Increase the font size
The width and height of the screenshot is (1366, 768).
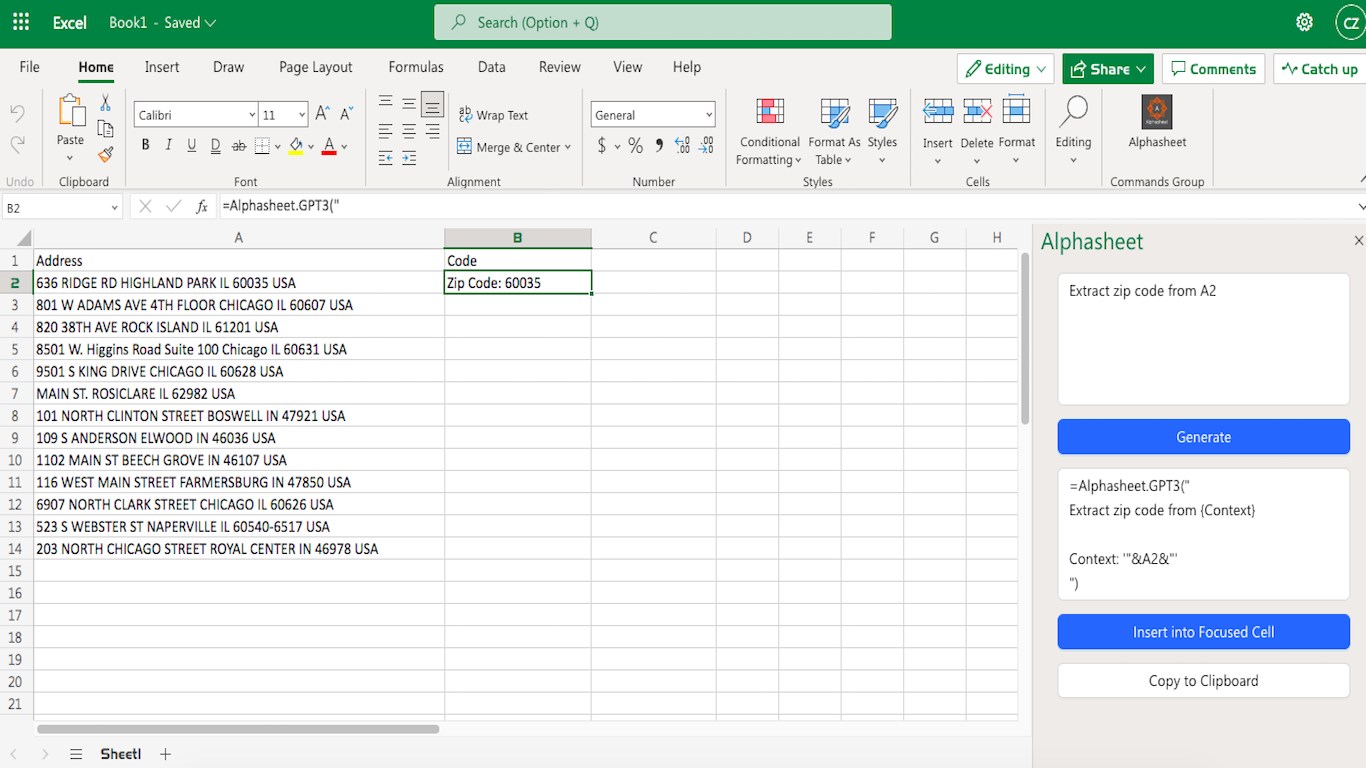(322, 115)
